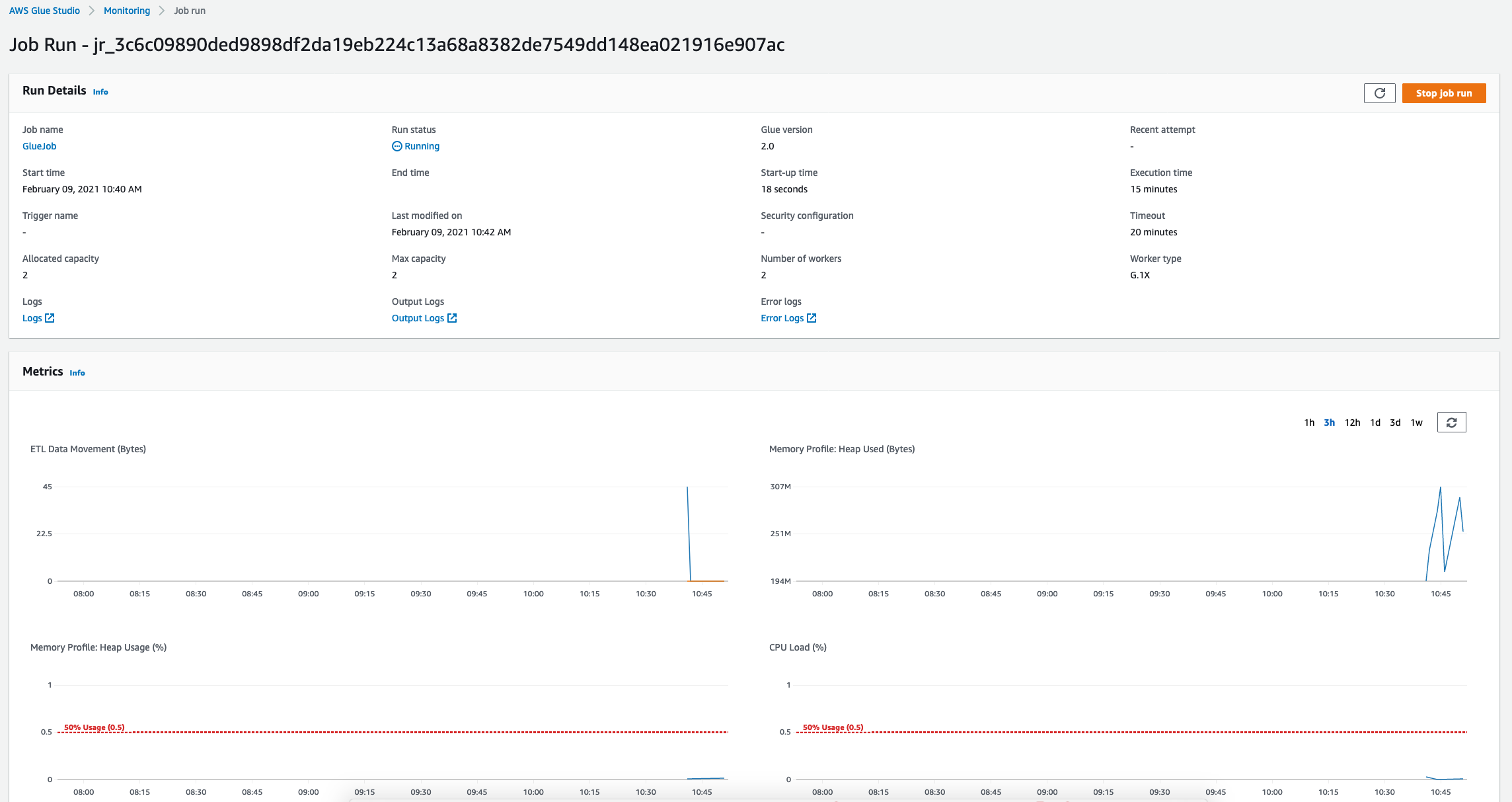This screenshot has height=802, width=1512.
Task: Open Run Details Info link
Action: coord(100,92)
